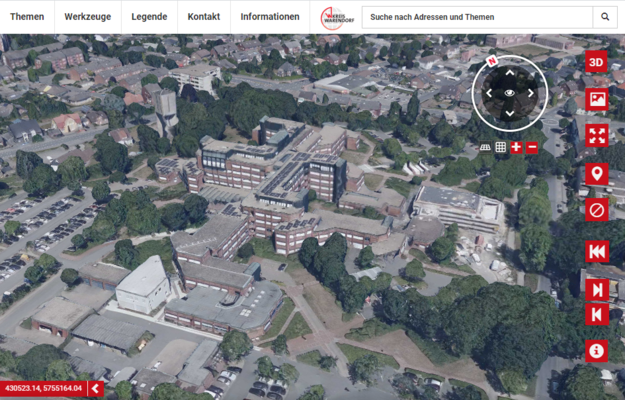Toggle the 3D view button

597,62
